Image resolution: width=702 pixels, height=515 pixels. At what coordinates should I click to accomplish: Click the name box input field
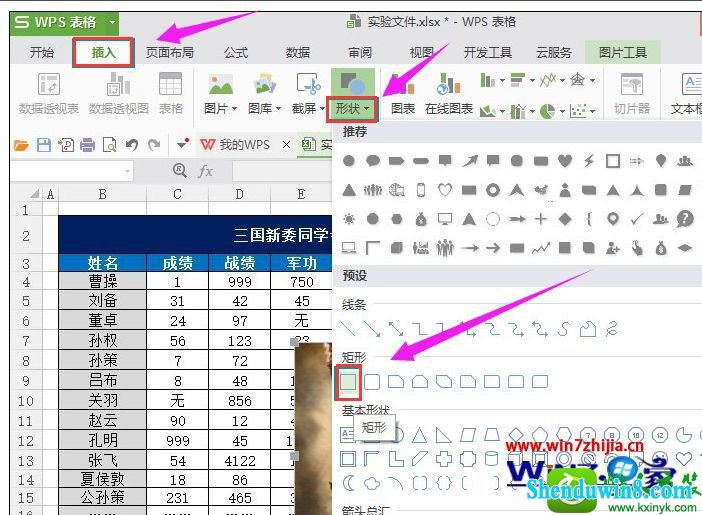click(x=72, y=171)
